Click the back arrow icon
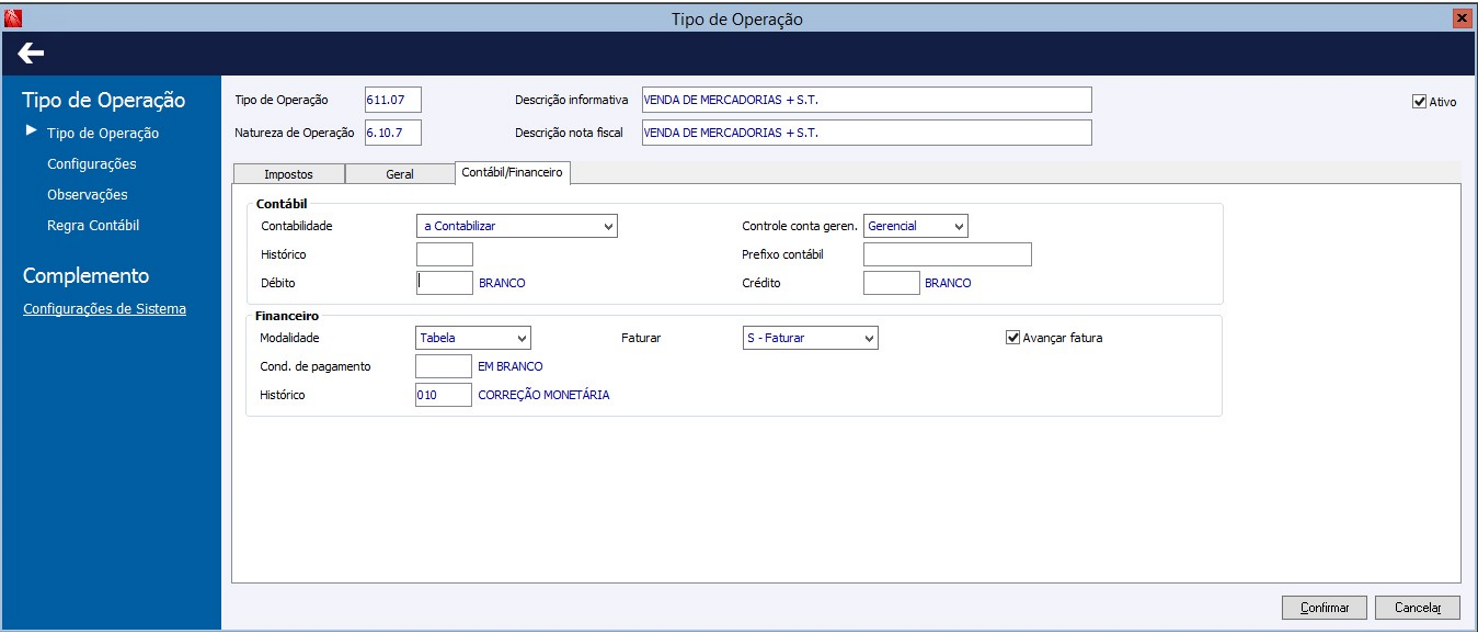Image resolution: width=1479 pixels, height=632 pixels. point(31,53)
